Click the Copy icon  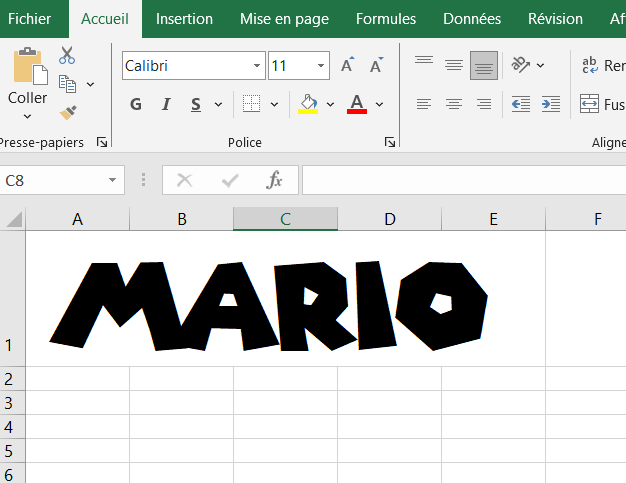[67, 84]
